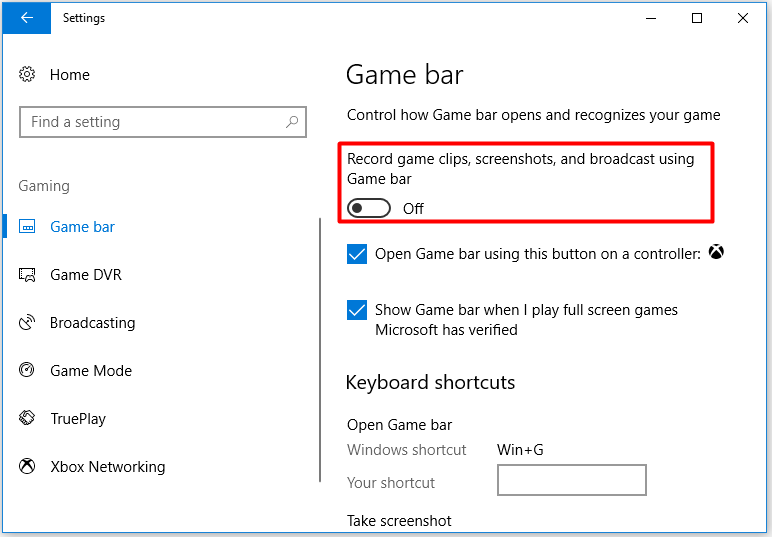Viewport: 772px width, 537px height.
Task: Open Game Mode settings
Action: [91, 370]
